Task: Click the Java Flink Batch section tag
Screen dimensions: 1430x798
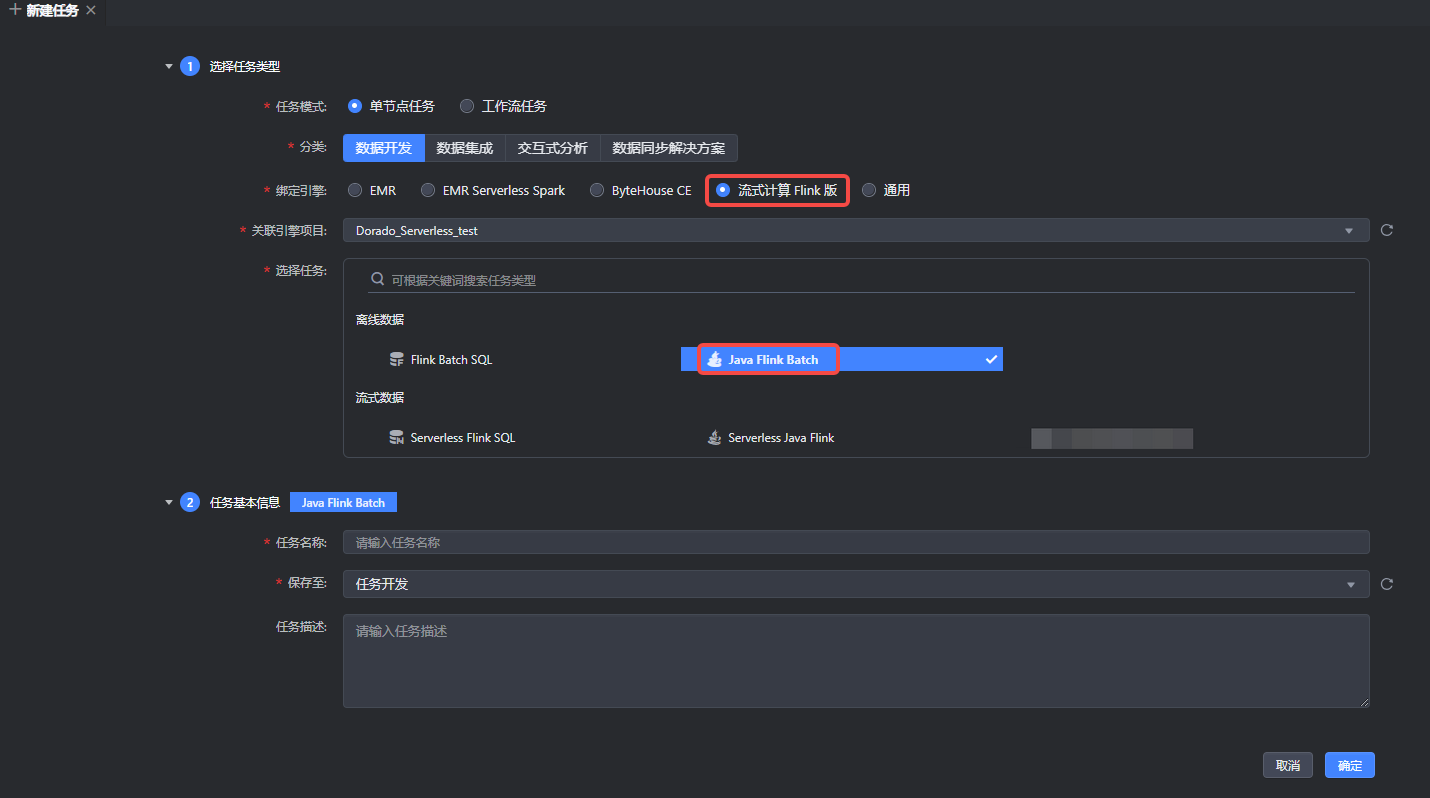Action: pyautogui.click(x=343, y=502)
